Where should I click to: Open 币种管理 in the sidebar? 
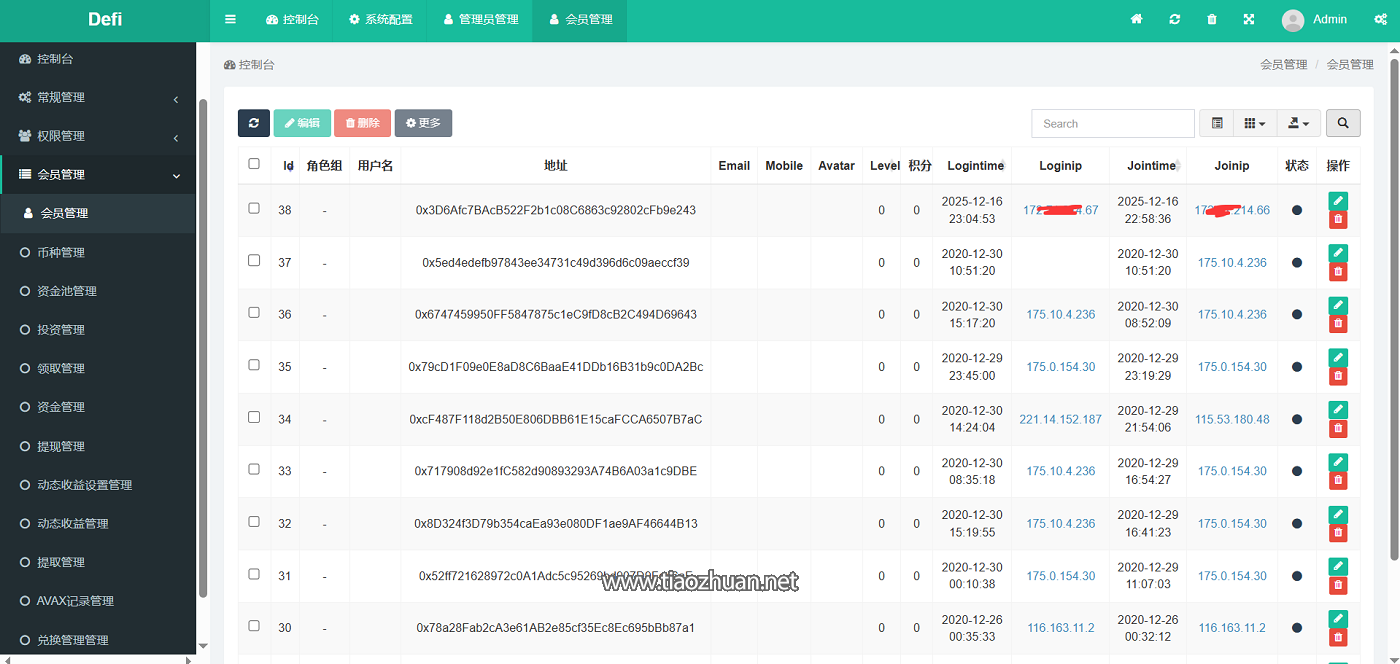[x=60, y=253]
